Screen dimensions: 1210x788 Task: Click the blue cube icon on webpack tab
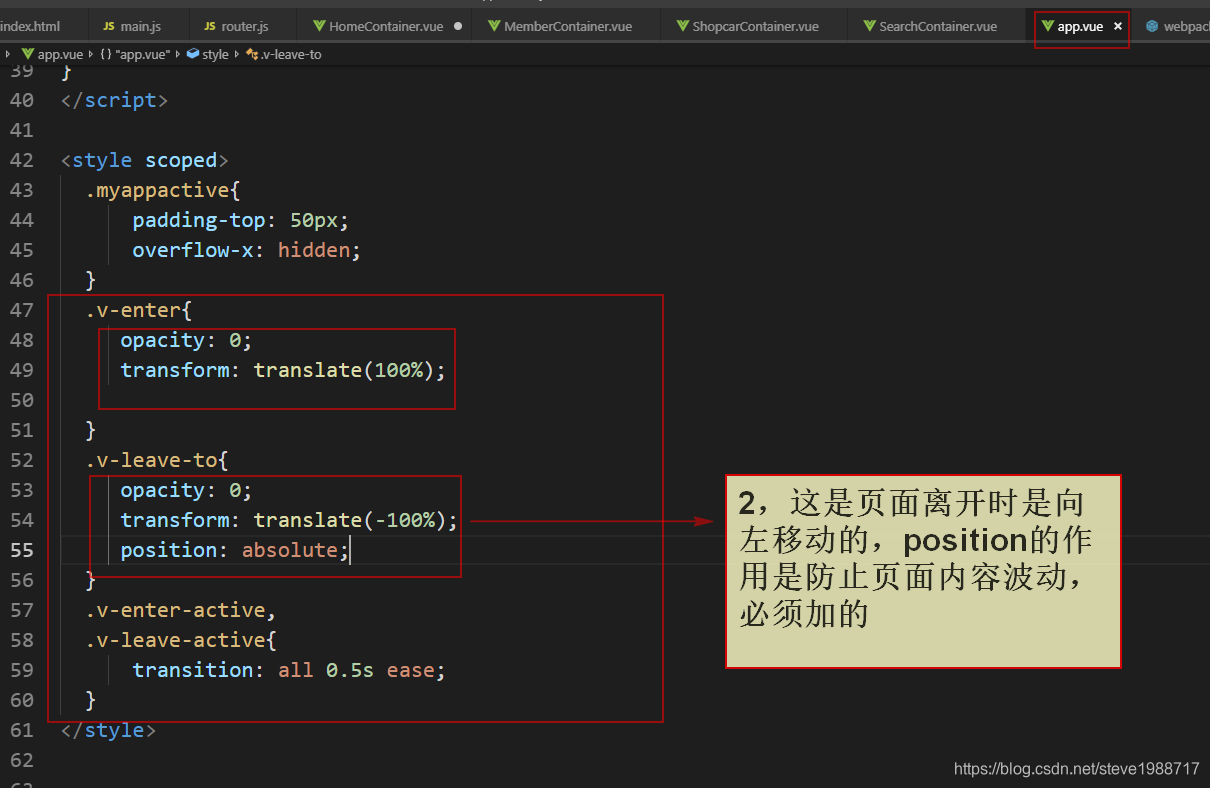point(1152,26)
